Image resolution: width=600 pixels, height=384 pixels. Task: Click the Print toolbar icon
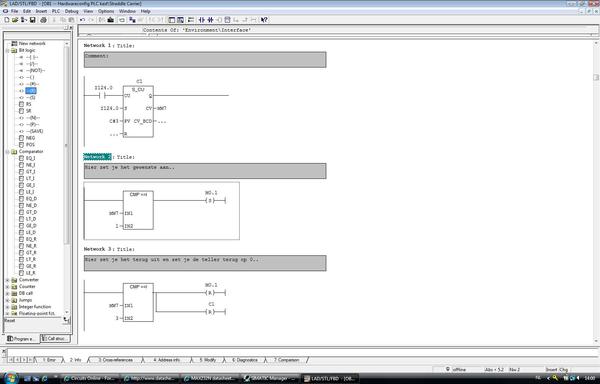[x=43, y=20]
